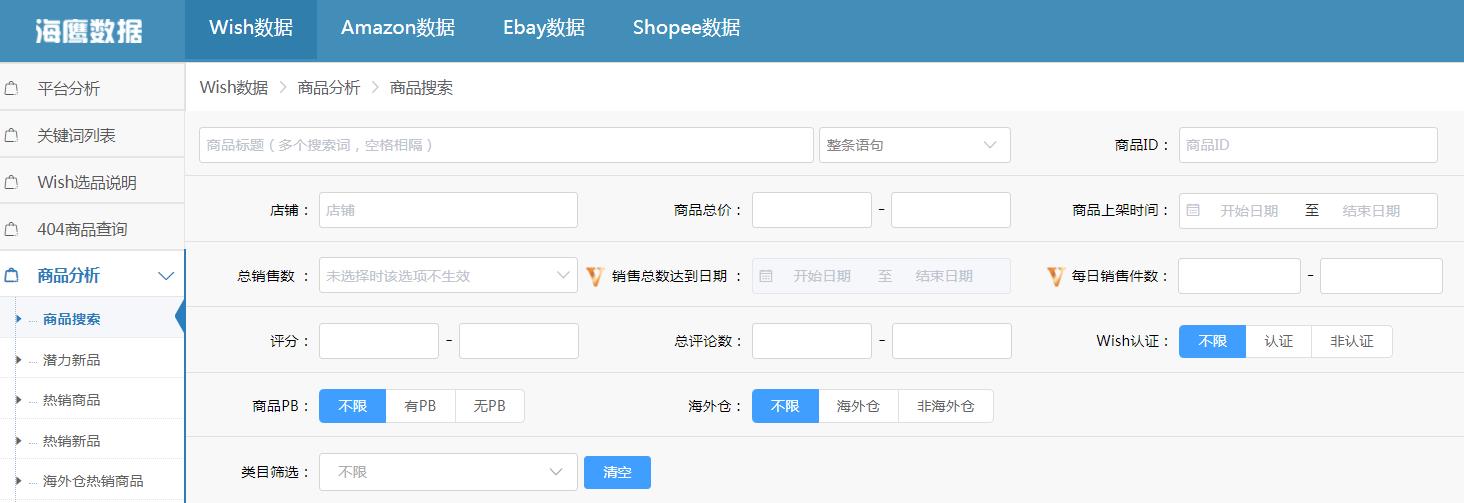Select 非海外仓 warehouse option
This screenshot has width=1464, height=503.
point(945,406)
